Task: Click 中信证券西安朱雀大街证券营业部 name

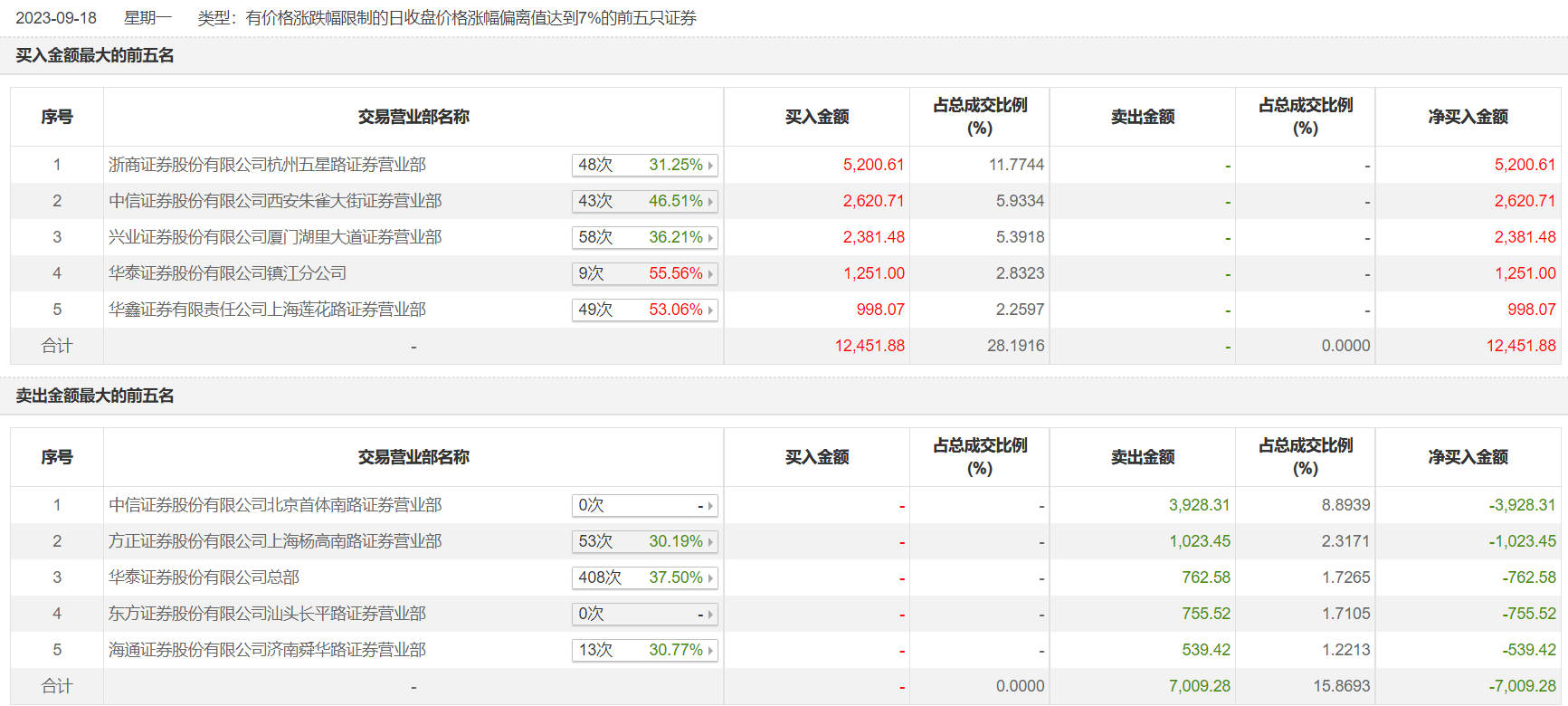Action: [275, 201]
